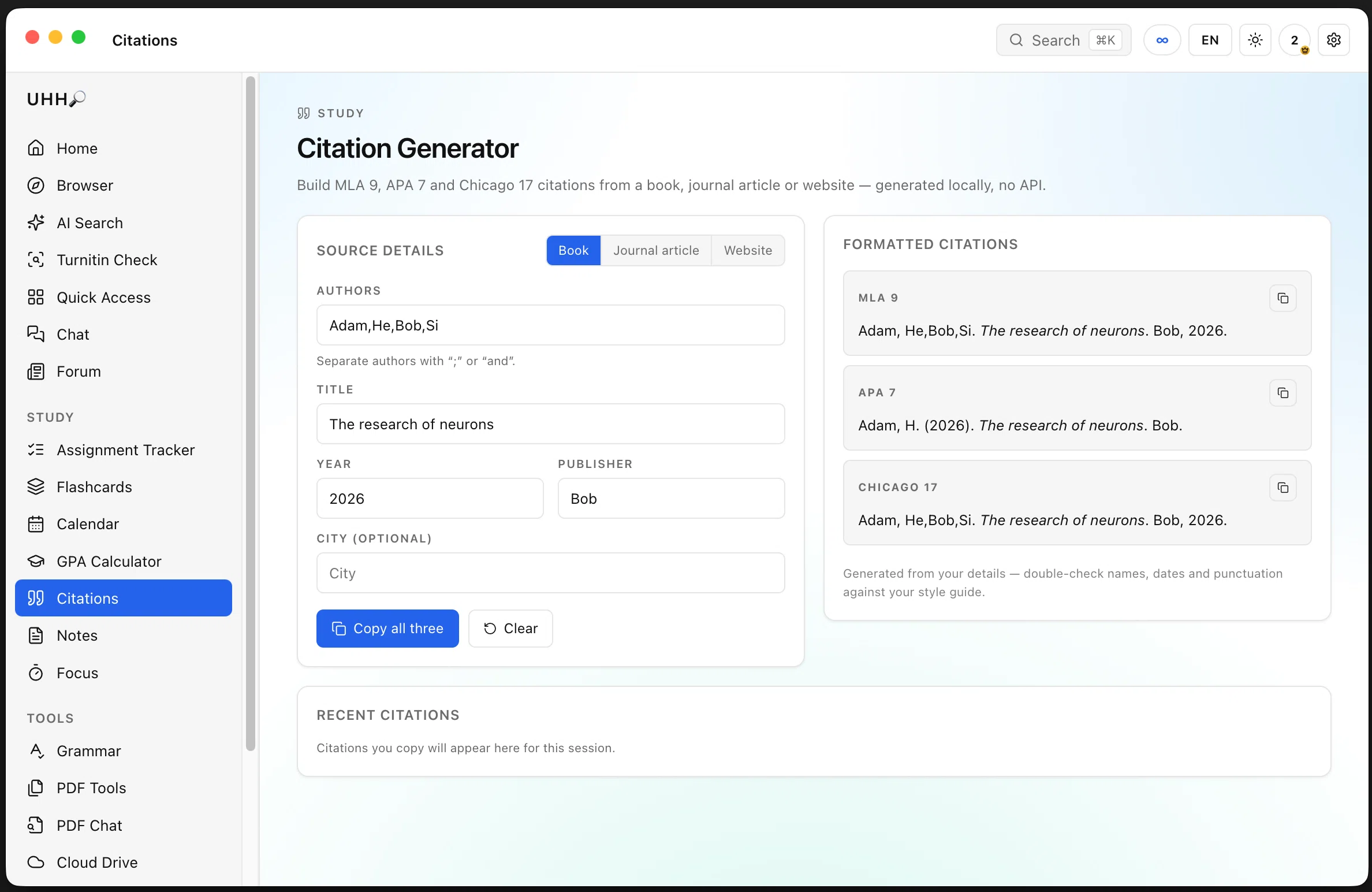Click into the Authors field
This screenshot has width=1372, height=892.
click(550, 325)
